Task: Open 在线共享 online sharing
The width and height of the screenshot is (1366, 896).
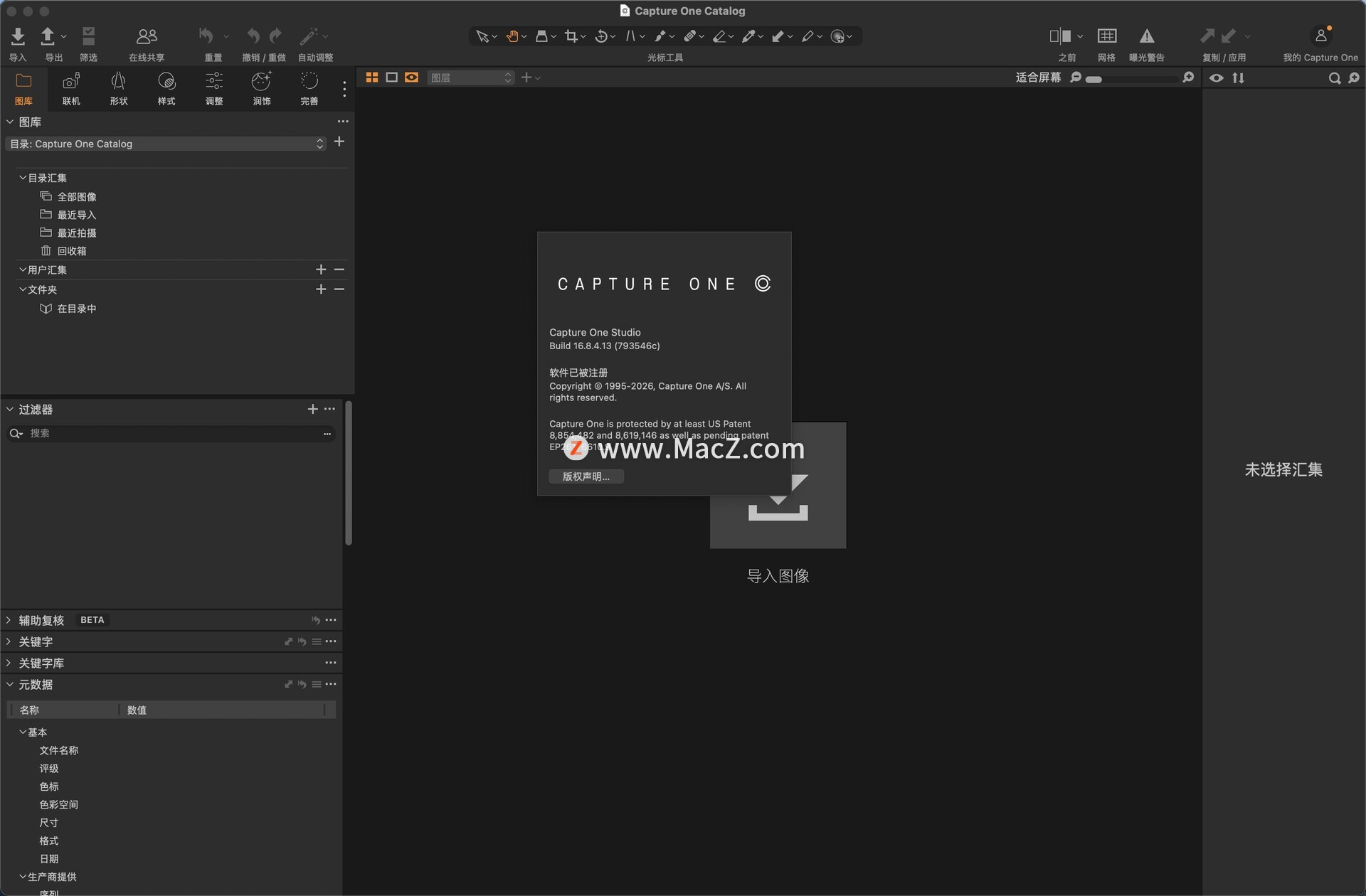Action: (147, 36)
